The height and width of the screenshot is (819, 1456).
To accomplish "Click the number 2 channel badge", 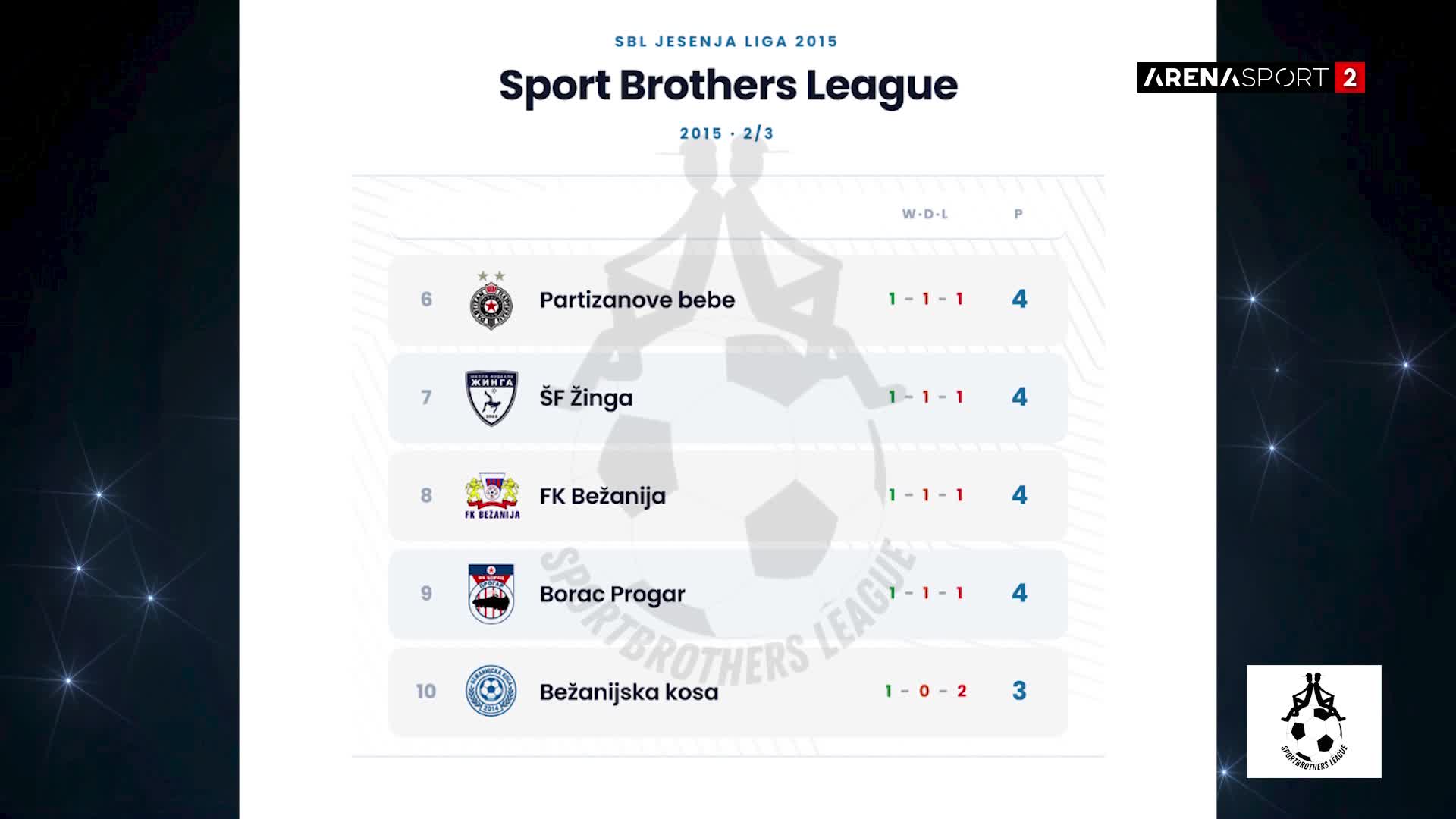I will point(1350,77).
